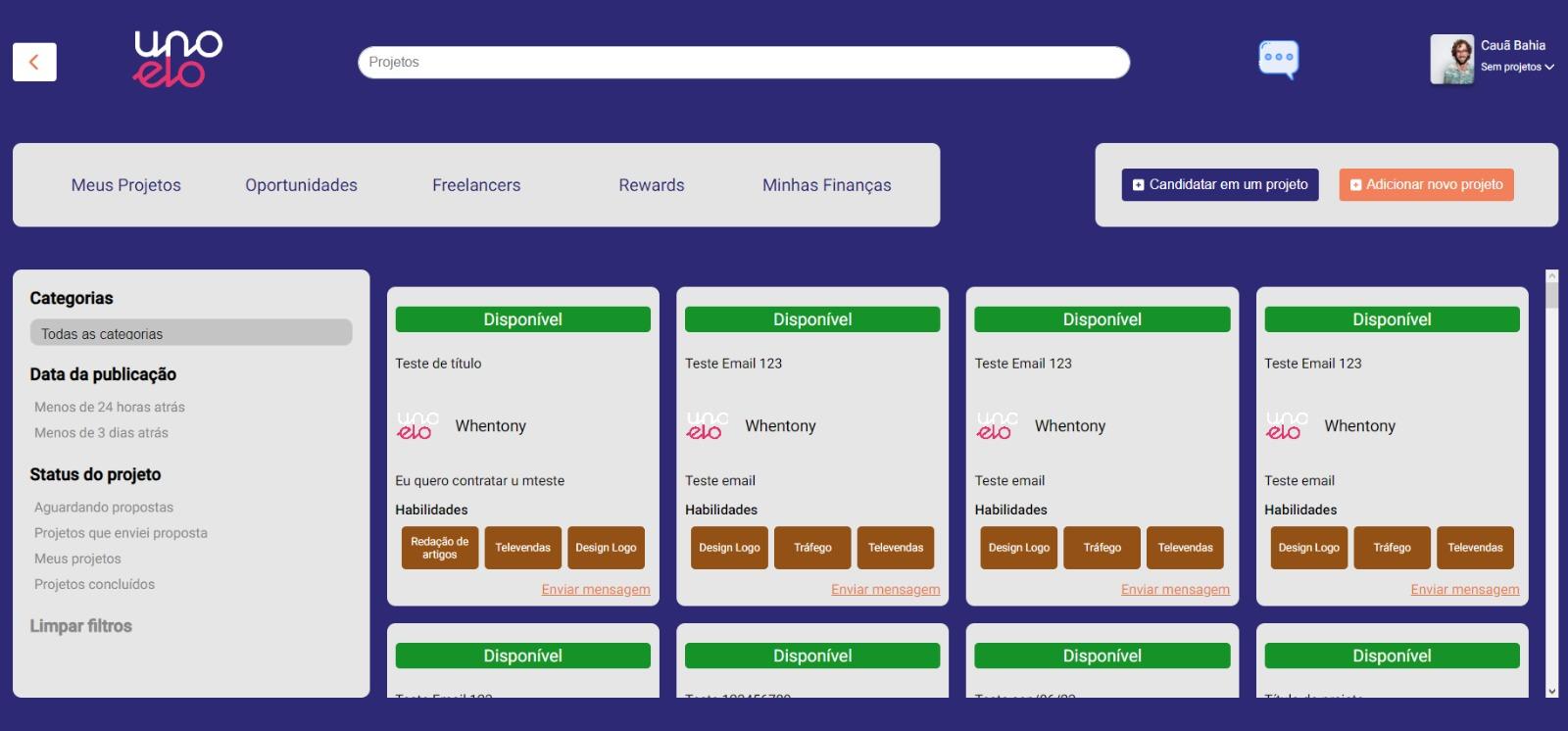Select Aguardando propostas status filter
This screenshot has height=731, width=1568.
click(104, 507)
